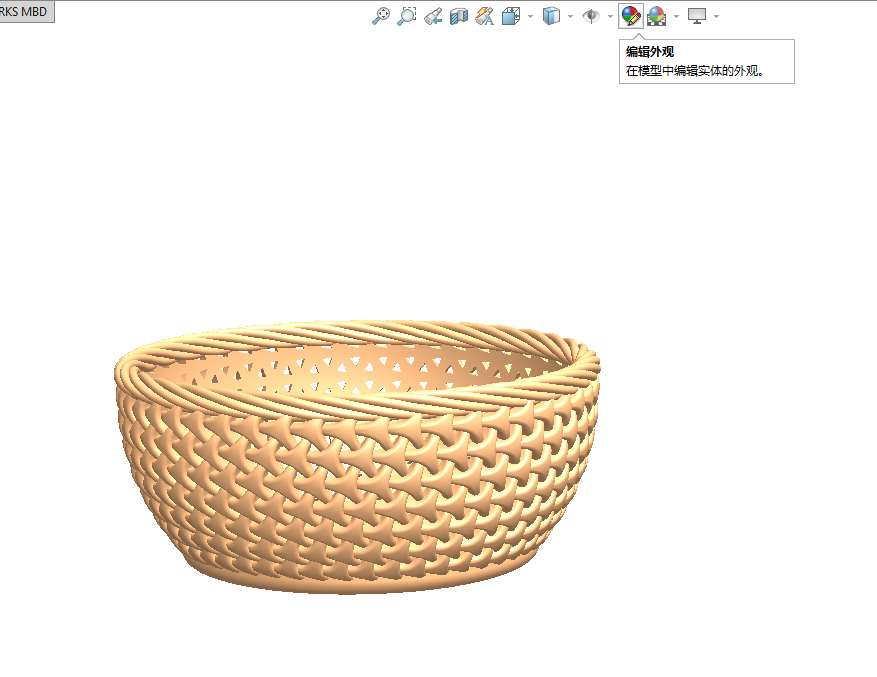Image resolution: width=877 pixels, height=677 pixels.
Task: Expand the View Settings dropdown arrow
Action: (716, 16)
